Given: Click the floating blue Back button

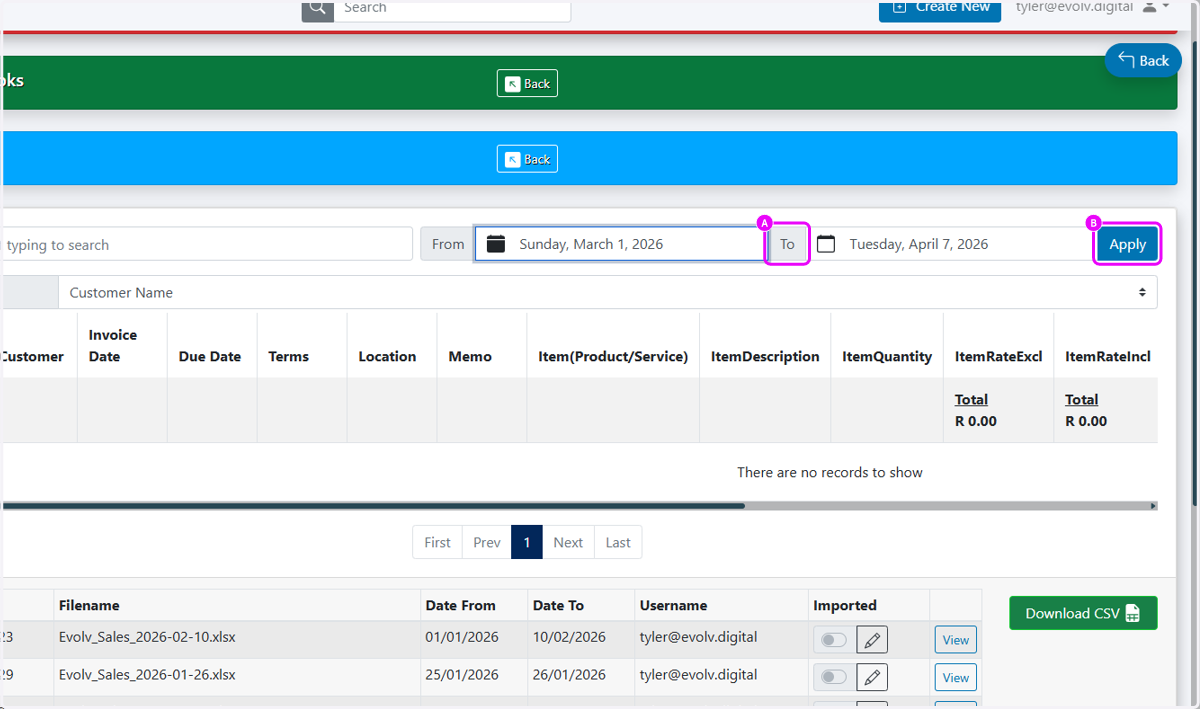Looking at the screenshot, I should 1143,60.
